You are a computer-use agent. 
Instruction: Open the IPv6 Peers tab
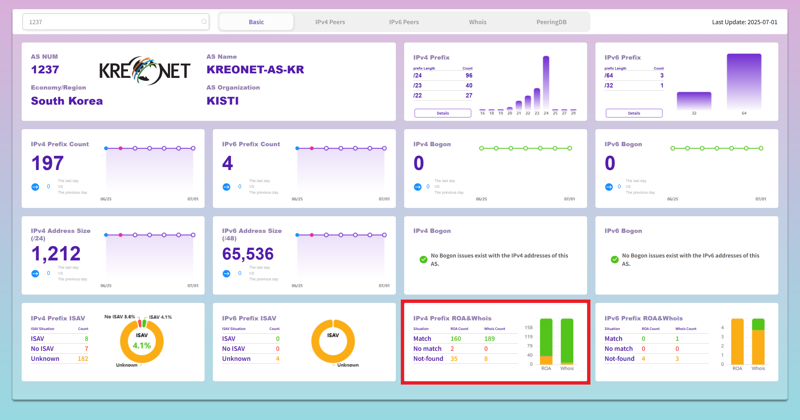(404, 22)
